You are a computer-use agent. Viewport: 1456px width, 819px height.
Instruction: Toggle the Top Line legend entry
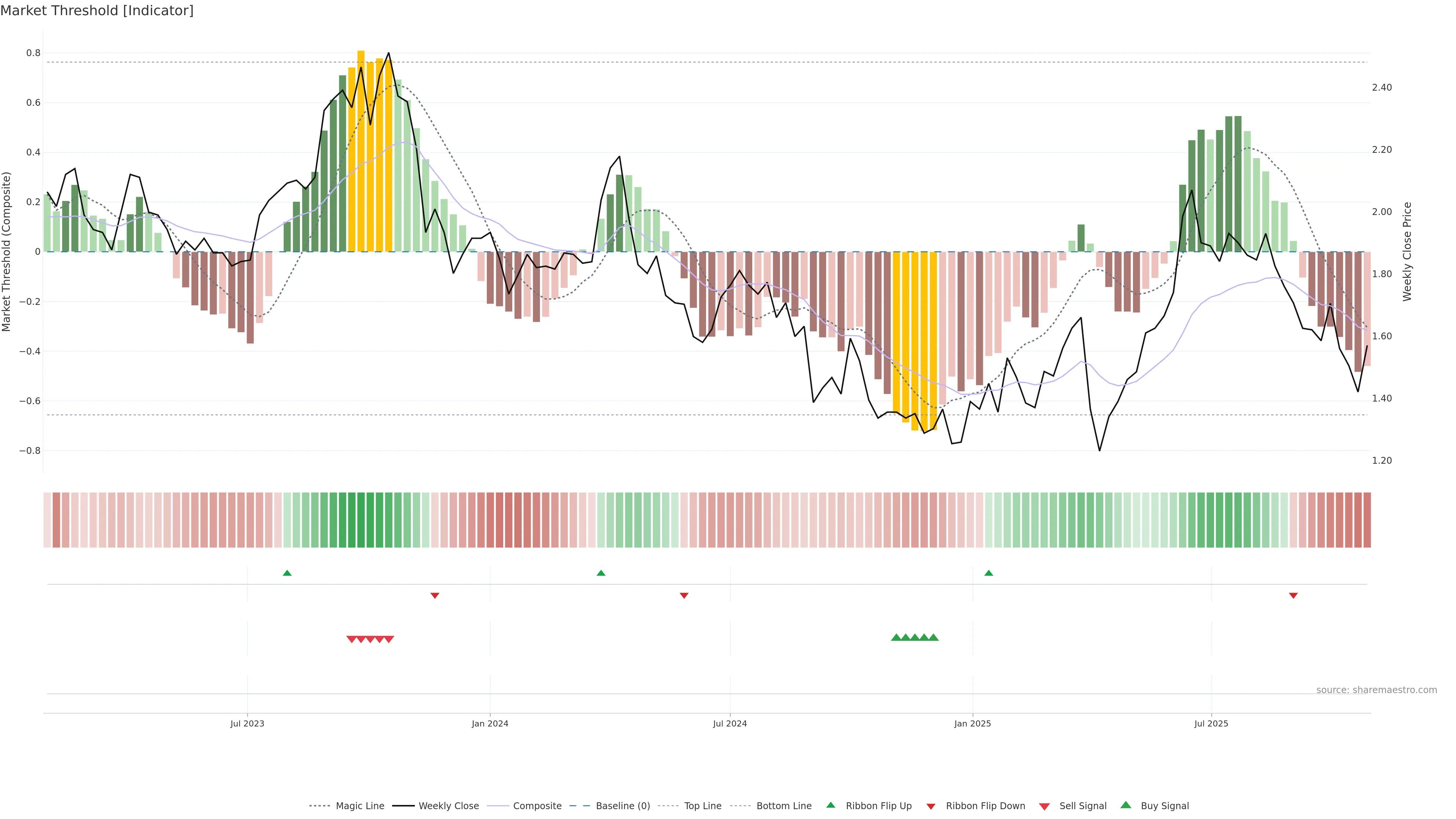(703, 806)
